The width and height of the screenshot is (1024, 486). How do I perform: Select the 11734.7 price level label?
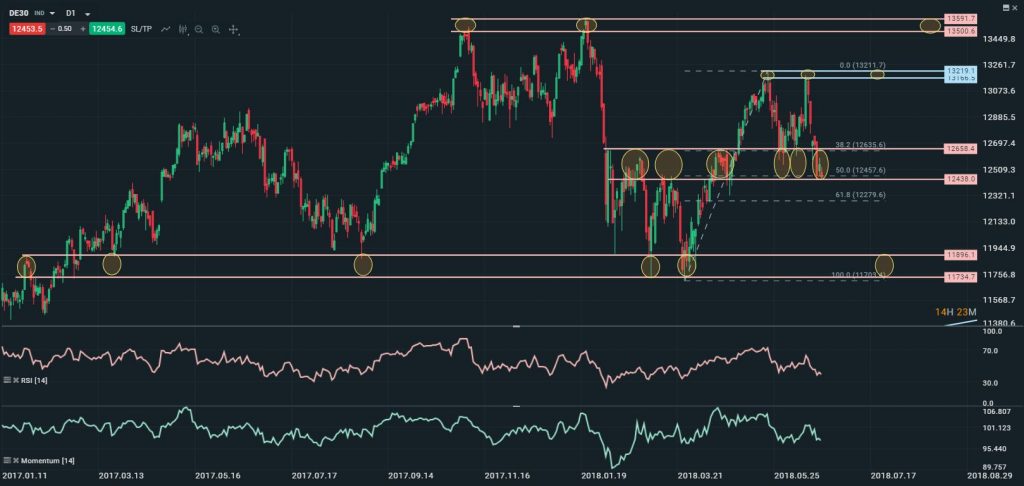pyautogui.click(x=960, y=277)
